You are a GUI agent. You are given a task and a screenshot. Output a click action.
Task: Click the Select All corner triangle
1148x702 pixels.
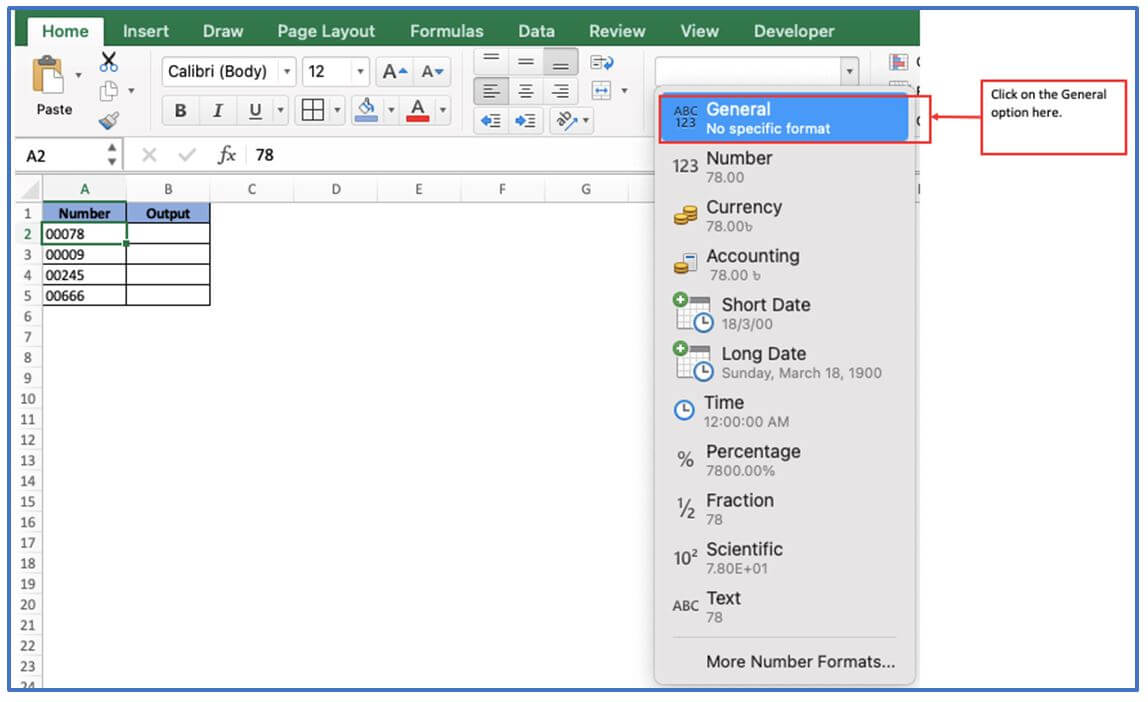tap(30, 190)
